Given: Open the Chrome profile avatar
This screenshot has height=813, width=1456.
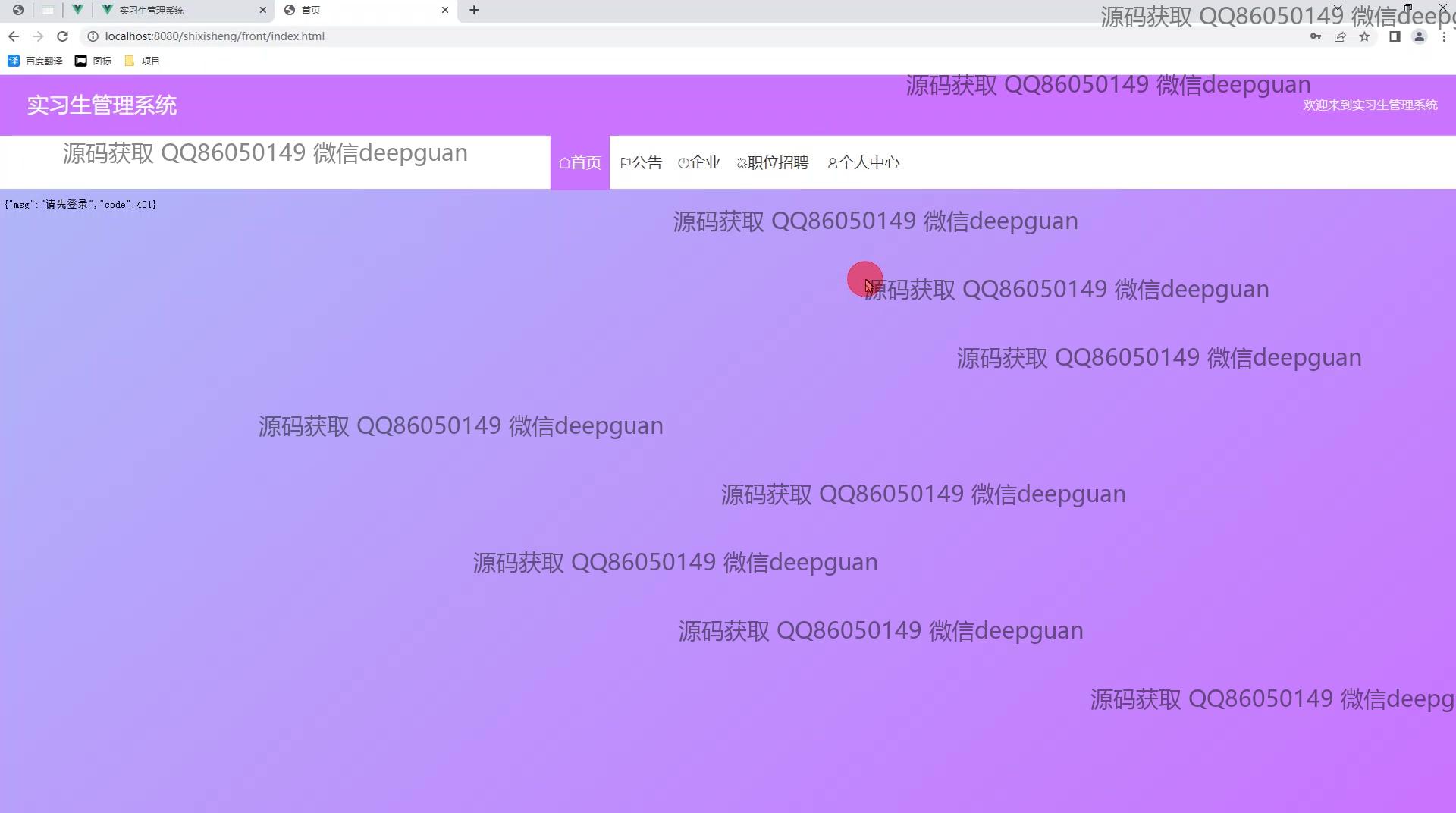Looking at the screenshot, I should [1419, 36].
